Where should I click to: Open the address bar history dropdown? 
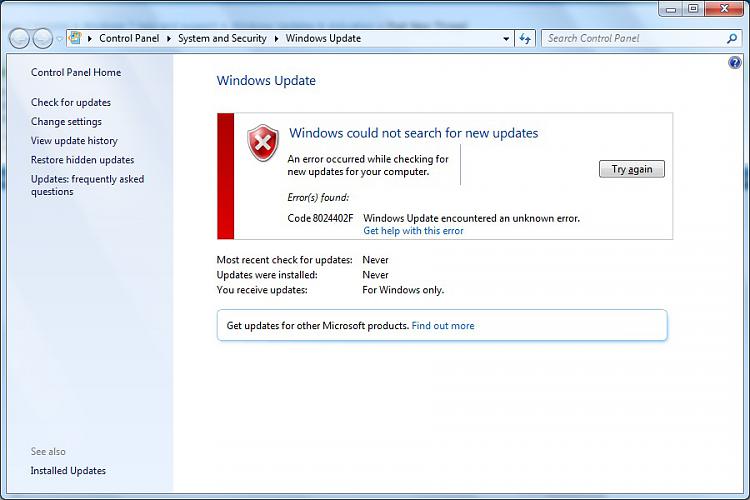tap(506, 39)
